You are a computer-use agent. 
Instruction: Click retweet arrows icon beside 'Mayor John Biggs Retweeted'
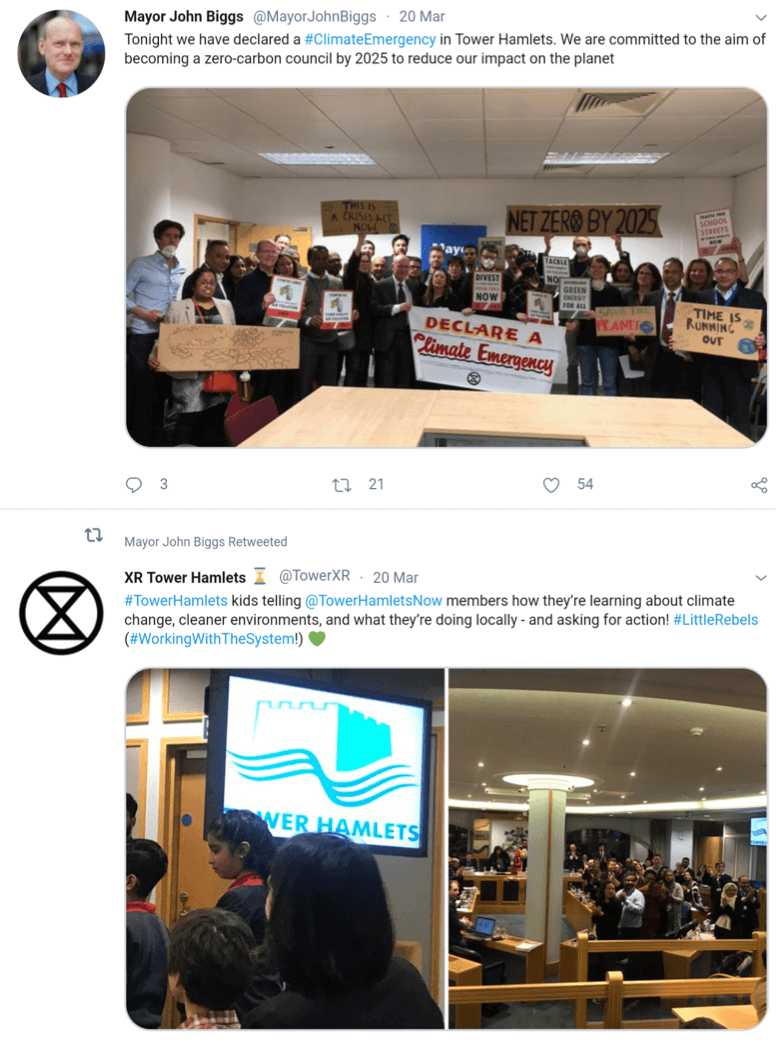coord(94,535)
